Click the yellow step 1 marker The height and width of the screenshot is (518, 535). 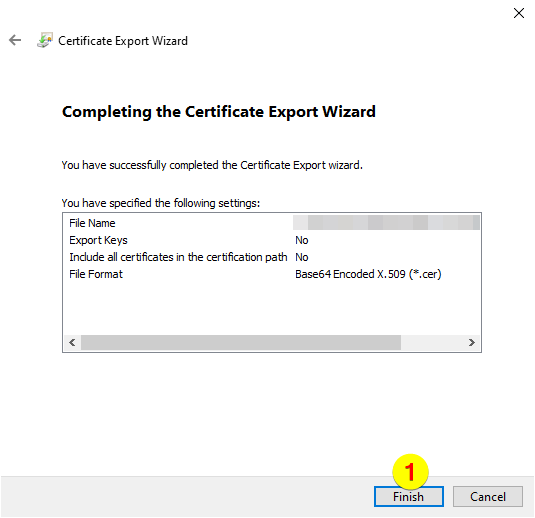coord(410,472)
